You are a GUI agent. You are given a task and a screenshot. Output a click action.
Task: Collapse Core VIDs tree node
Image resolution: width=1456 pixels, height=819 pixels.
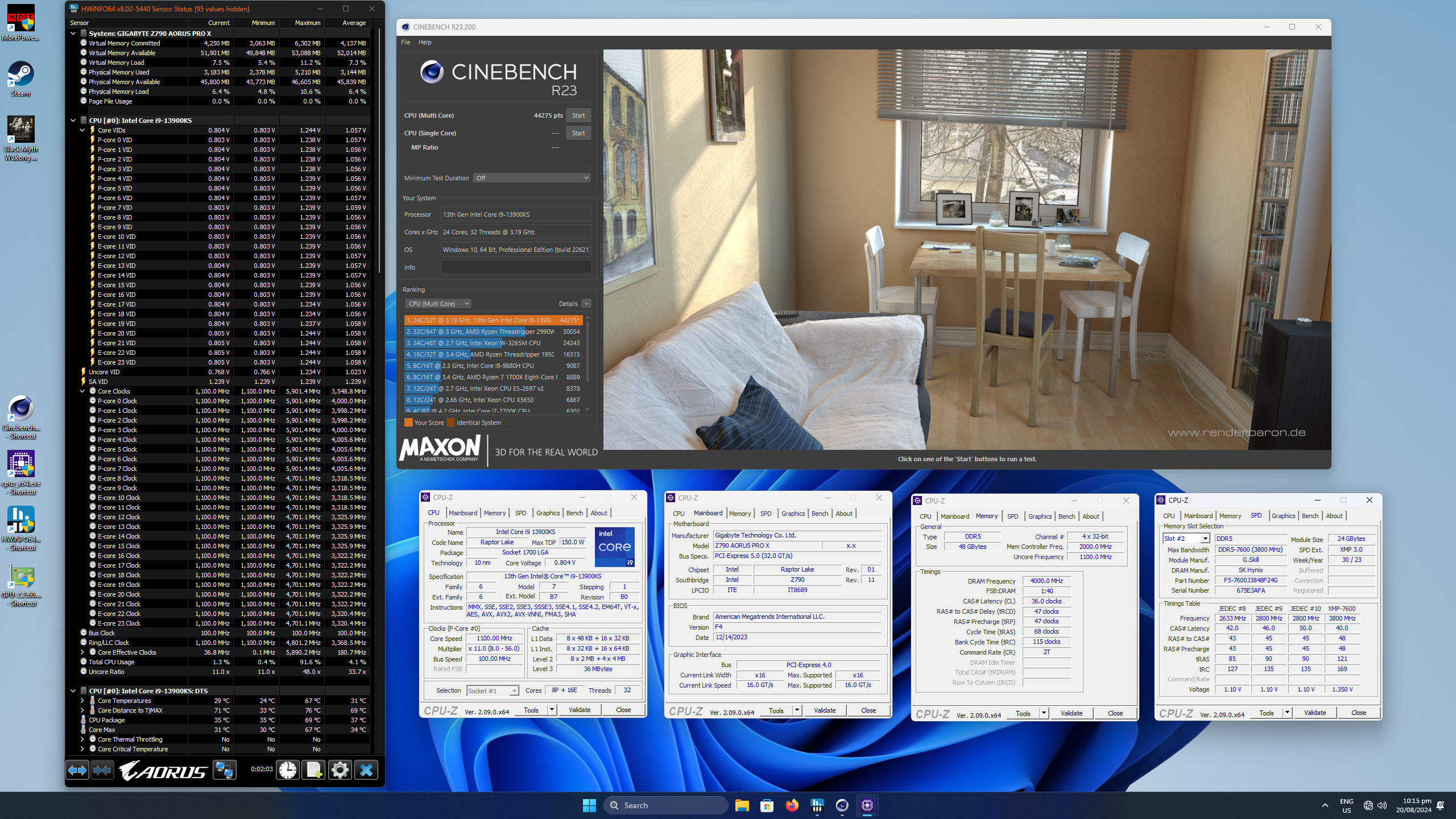click(x=82, y=130)
